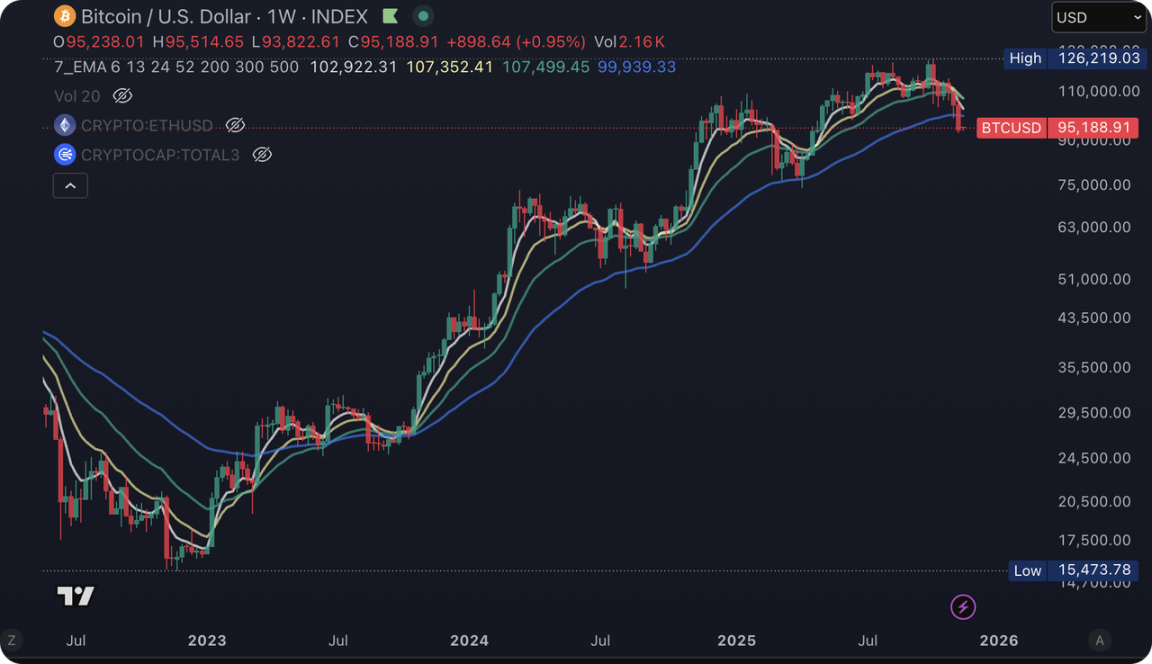Click the green market status dot
Screen dimensions: 1152x664
(424, 16)
